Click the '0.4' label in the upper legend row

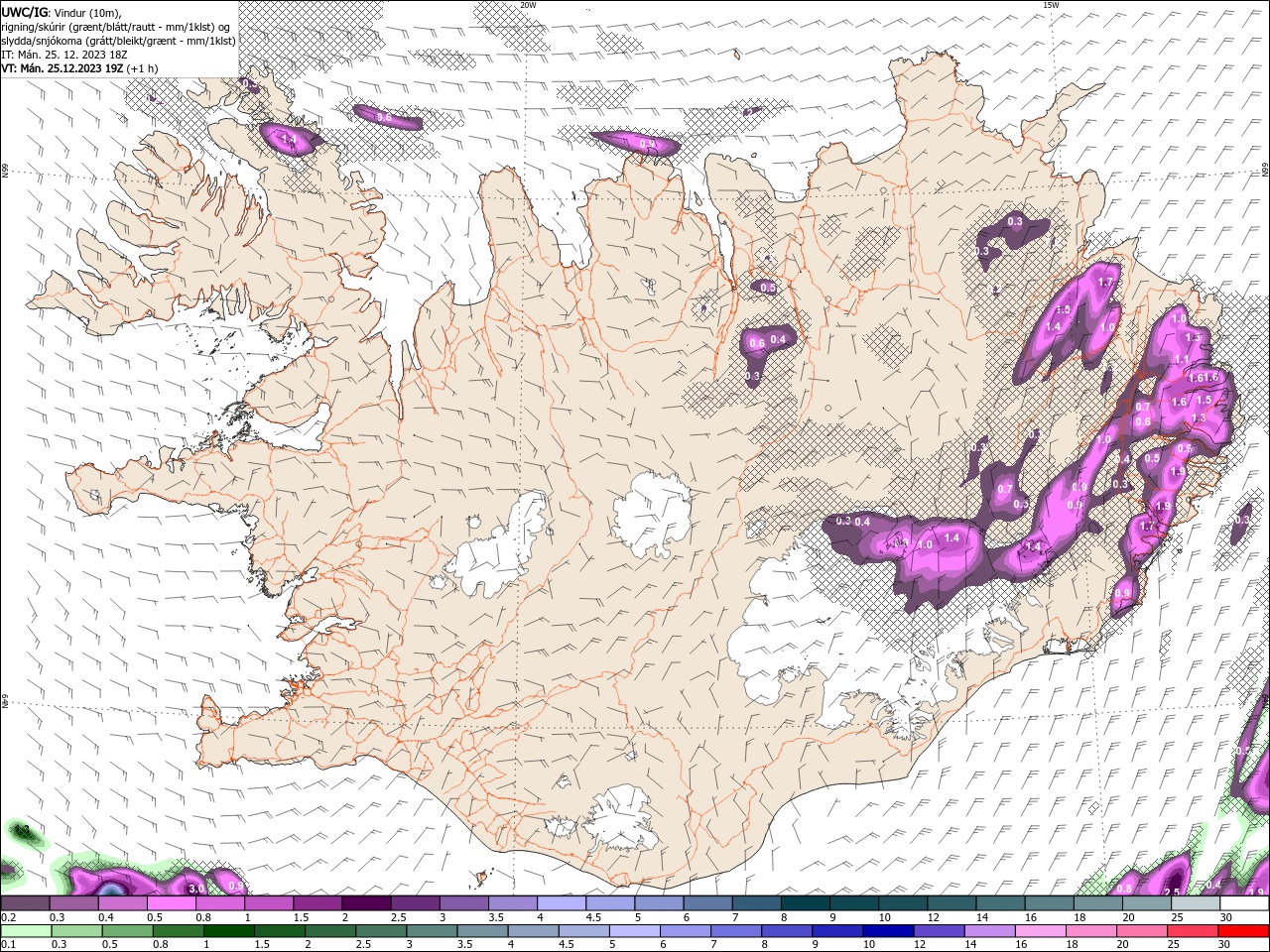click(x=106, y=918)
